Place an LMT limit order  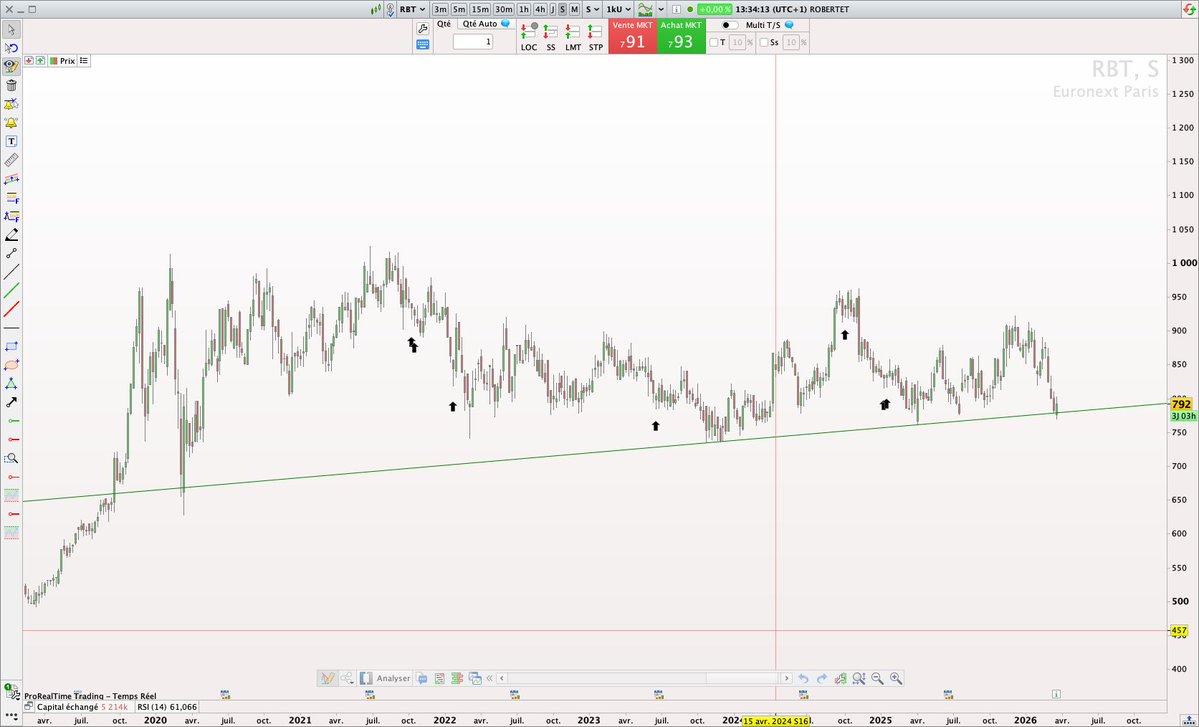(573, 37)
